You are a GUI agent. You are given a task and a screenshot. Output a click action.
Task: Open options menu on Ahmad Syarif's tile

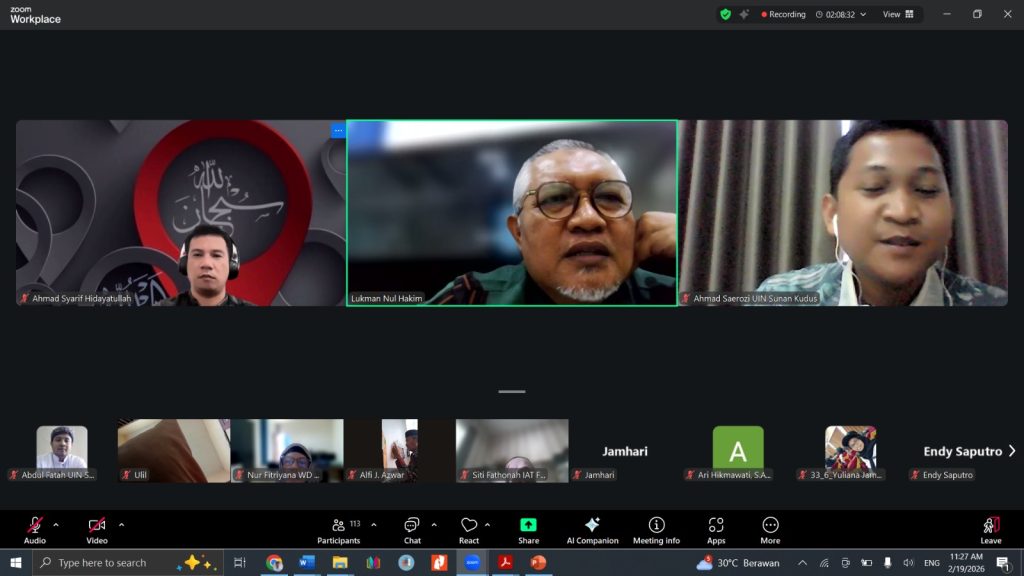click(338, 131)
